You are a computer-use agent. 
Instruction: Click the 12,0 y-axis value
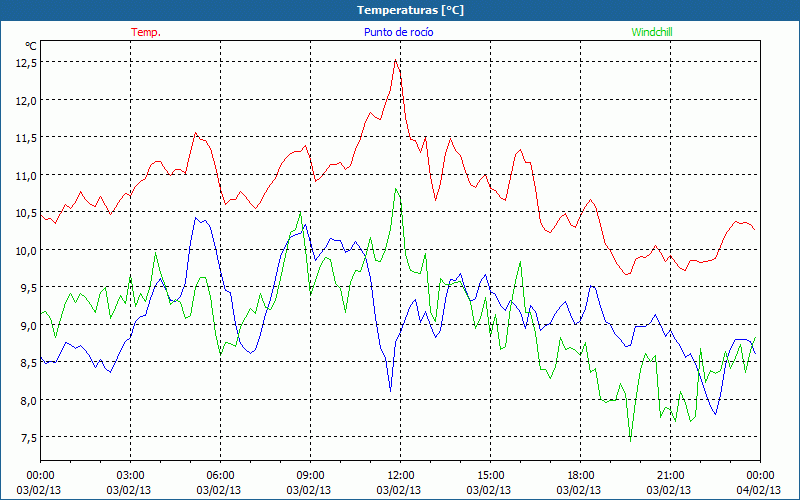pyautogui.click(x=26, y=101)
